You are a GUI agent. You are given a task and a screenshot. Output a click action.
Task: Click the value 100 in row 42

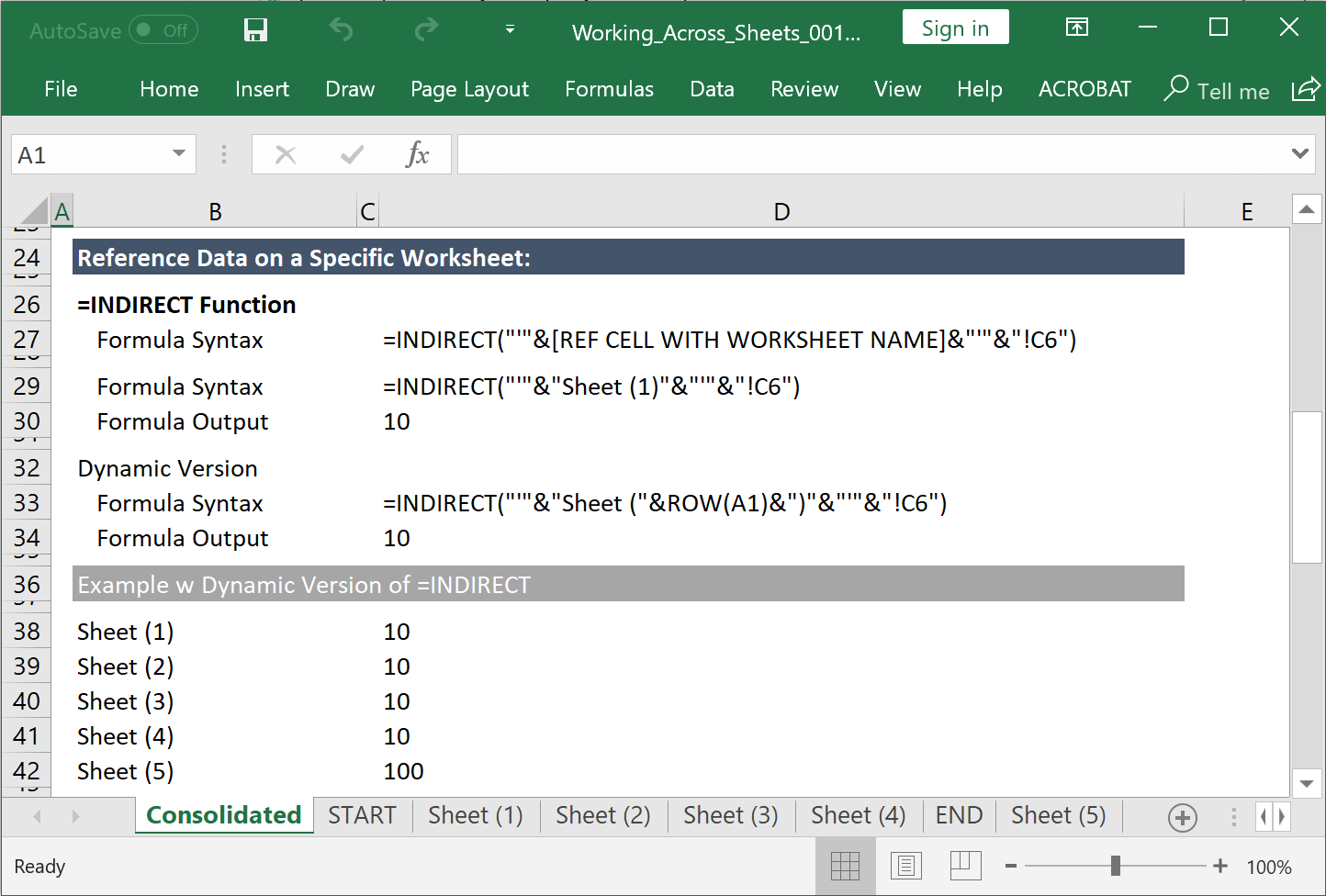(403, 771)
